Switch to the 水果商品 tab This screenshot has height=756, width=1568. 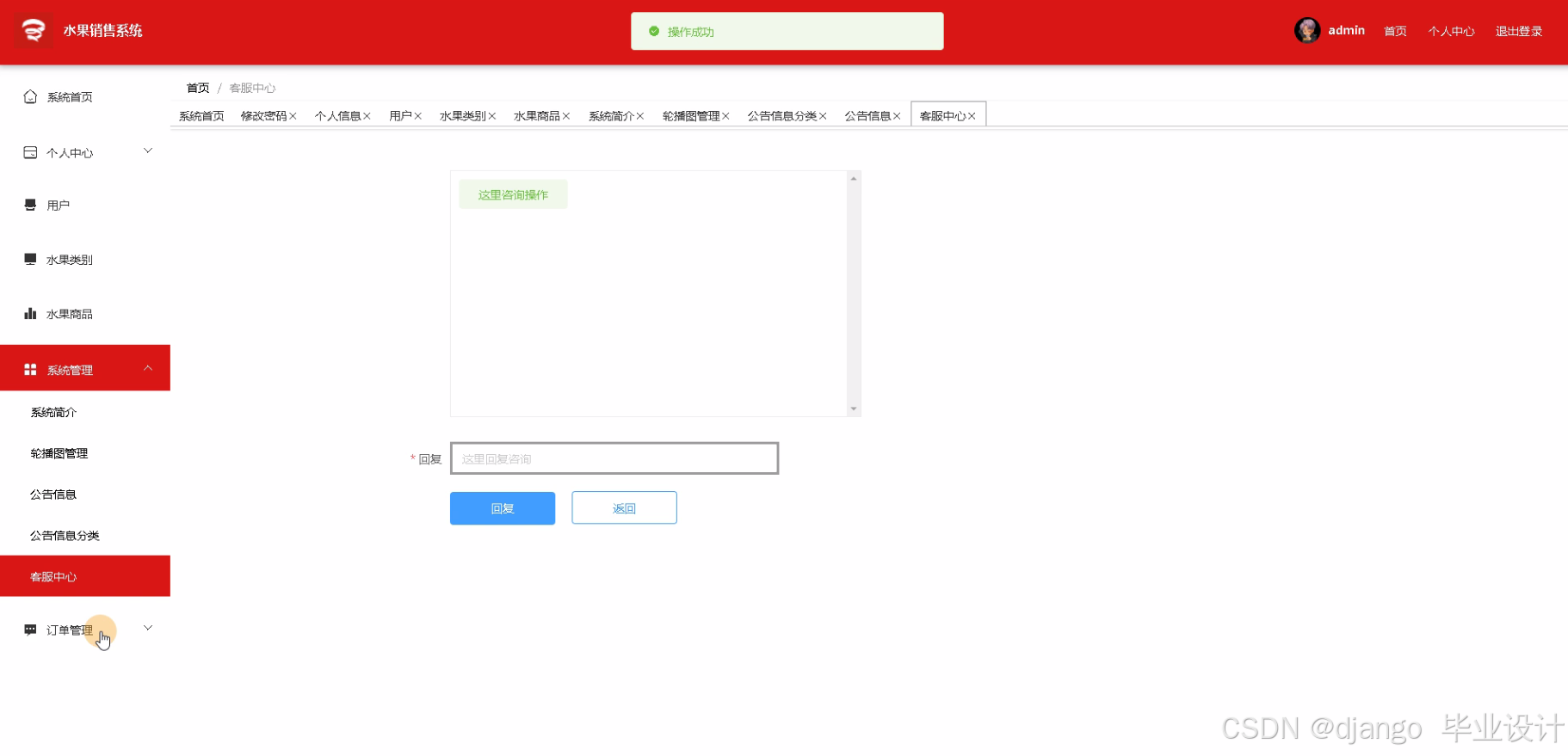(x=537, y=116)
